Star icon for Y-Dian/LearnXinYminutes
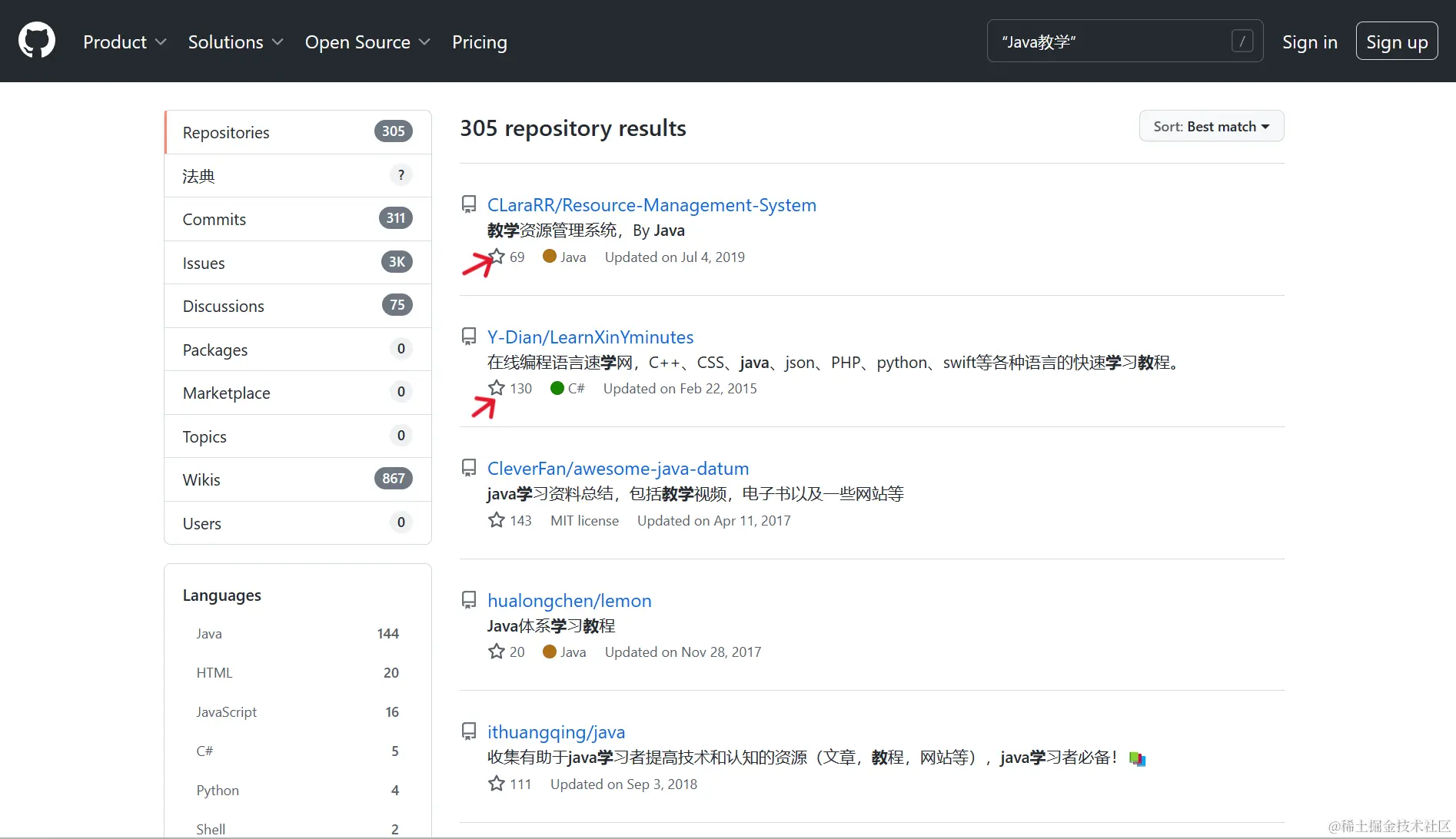The width and height of the screenshot is (1456, 839). (497, 388)
